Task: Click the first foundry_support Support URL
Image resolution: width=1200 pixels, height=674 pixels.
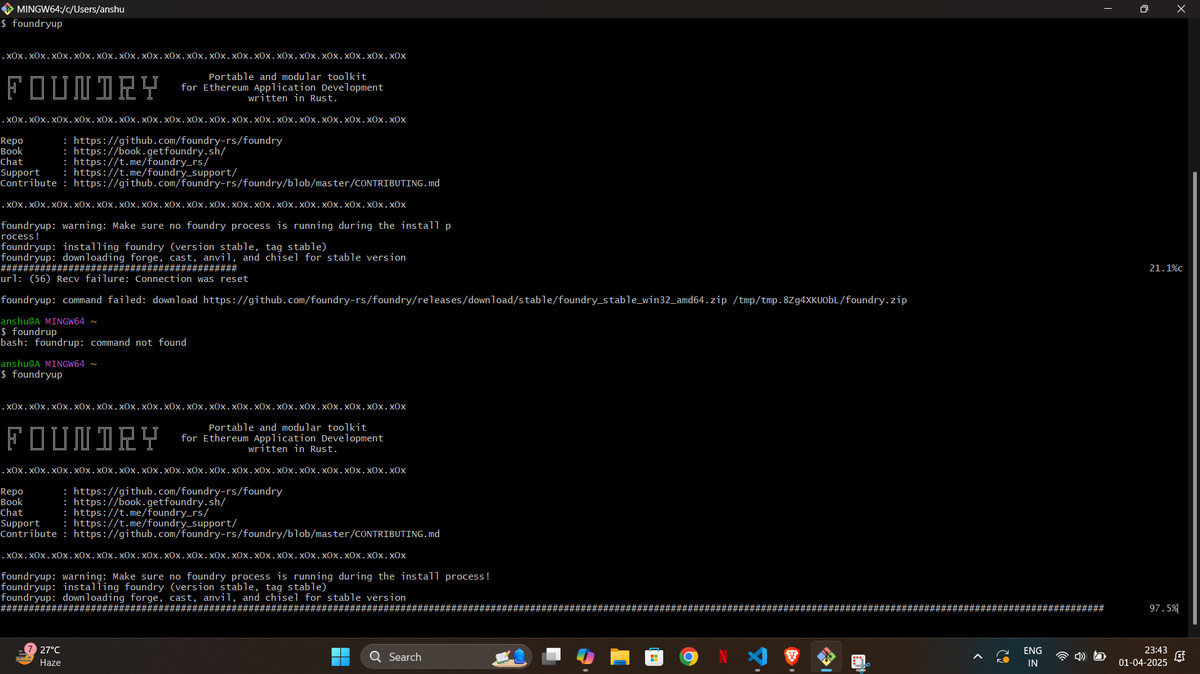Action: pyautogui.click(x=155, y=173)
